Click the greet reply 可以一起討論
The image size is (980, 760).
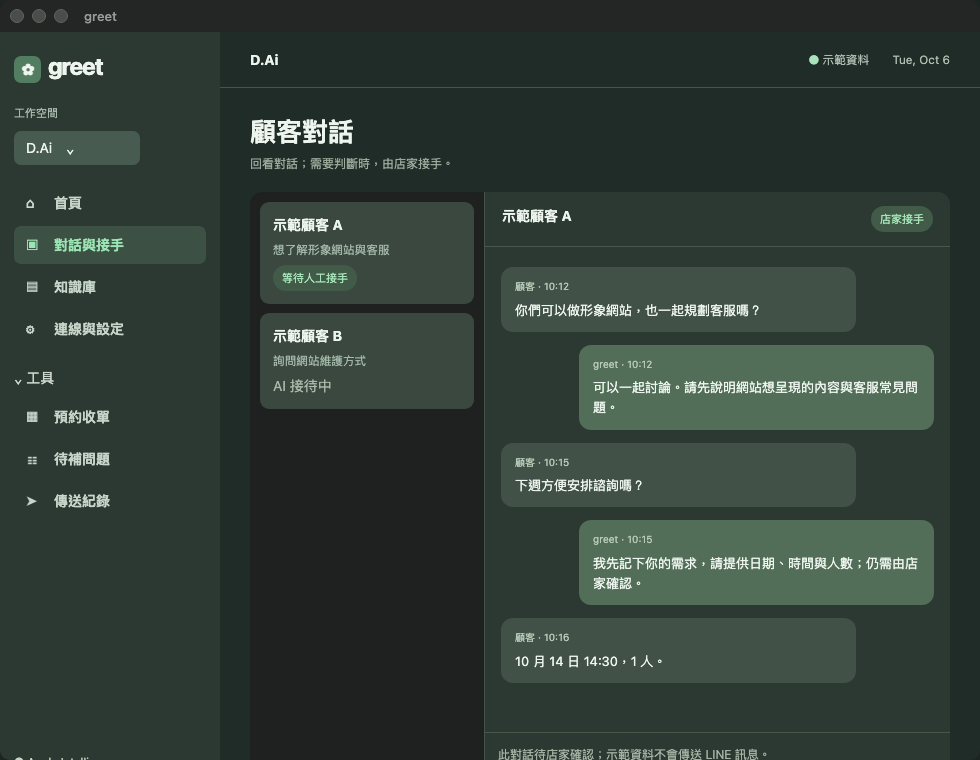756,388
